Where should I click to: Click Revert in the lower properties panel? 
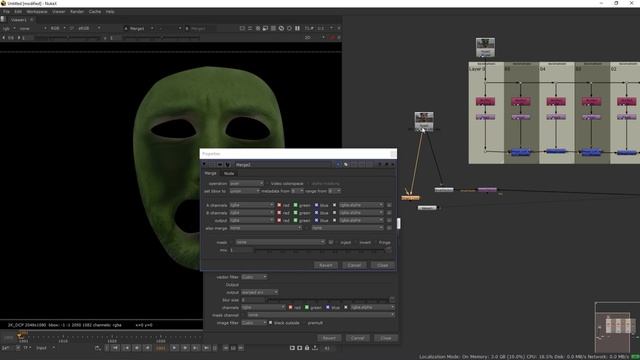(x=329, y=338)
